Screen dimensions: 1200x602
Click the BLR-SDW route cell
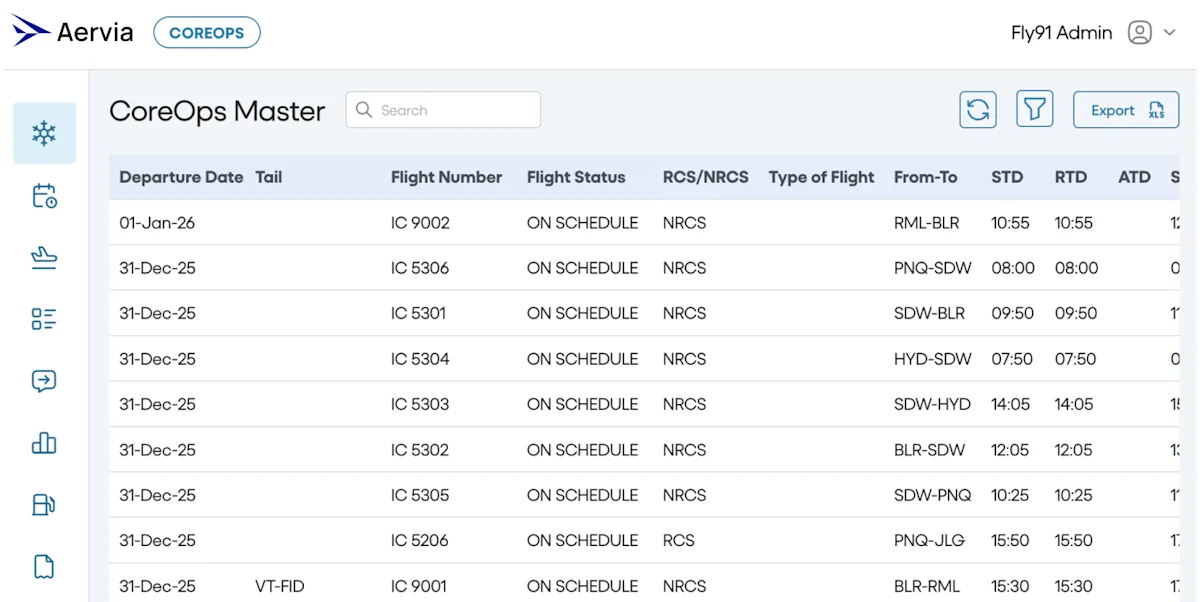930,450
